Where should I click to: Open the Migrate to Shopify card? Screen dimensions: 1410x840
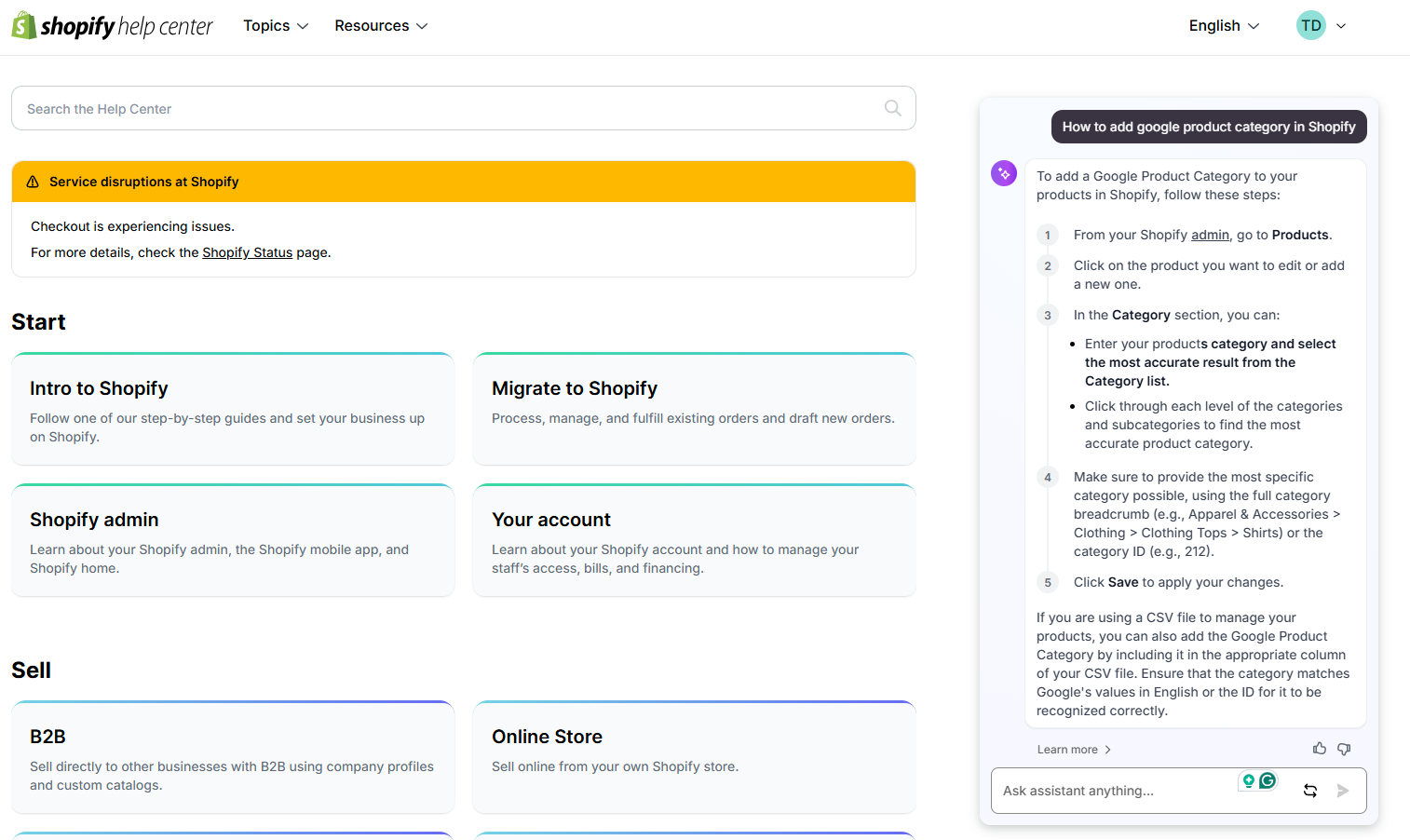(x=695, y=409)
